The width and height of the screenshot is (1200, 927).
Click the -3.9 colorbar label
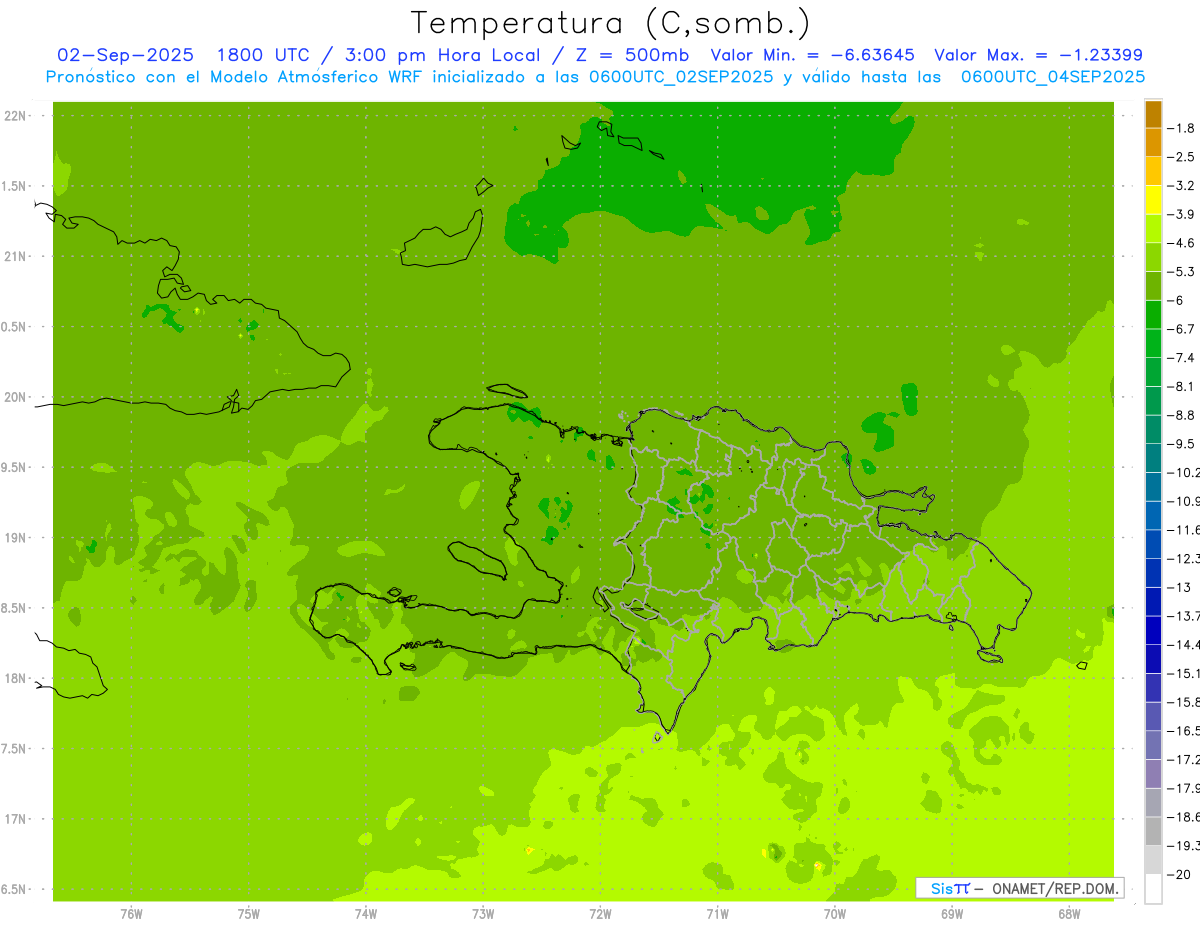click(x=1181, y=214)
